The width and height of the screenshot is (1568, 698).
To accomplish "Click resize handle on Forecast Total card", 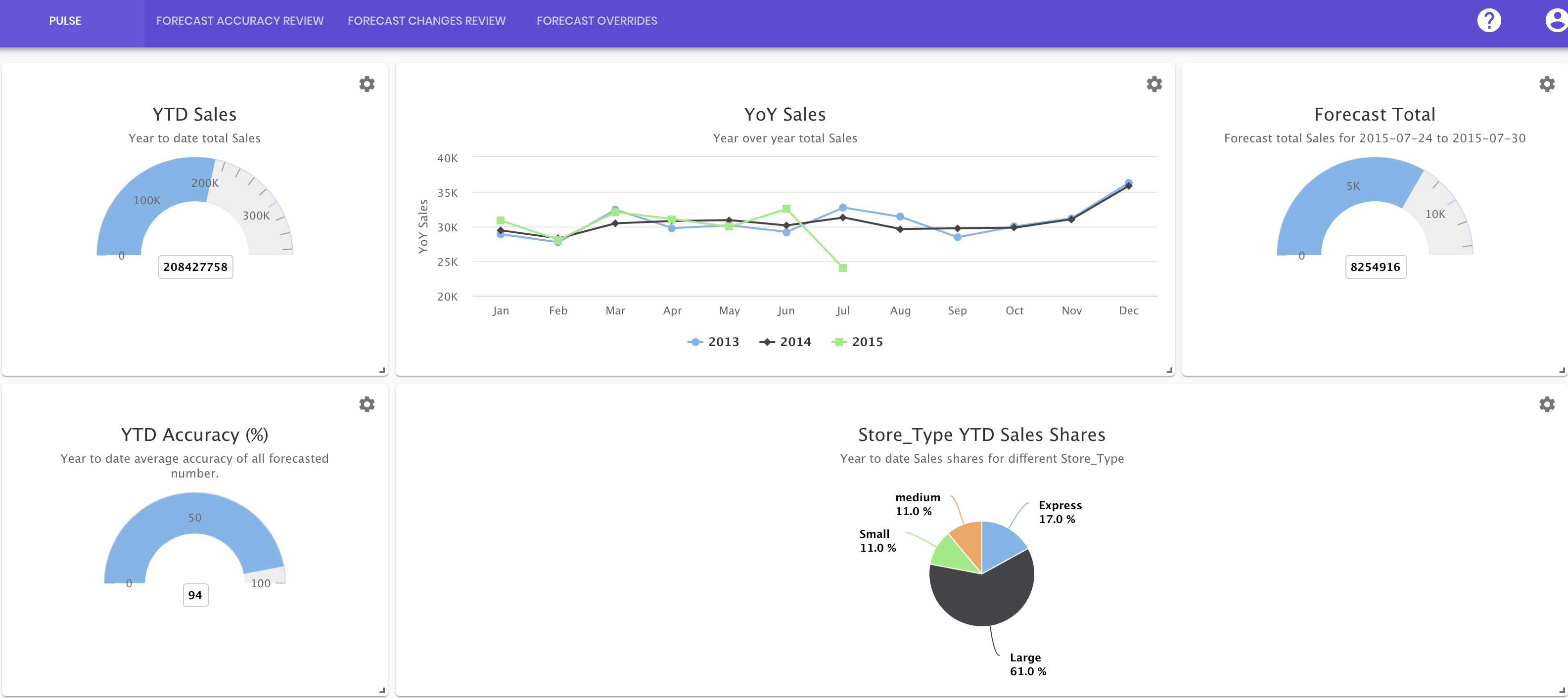I will [x=1562, y=370].
